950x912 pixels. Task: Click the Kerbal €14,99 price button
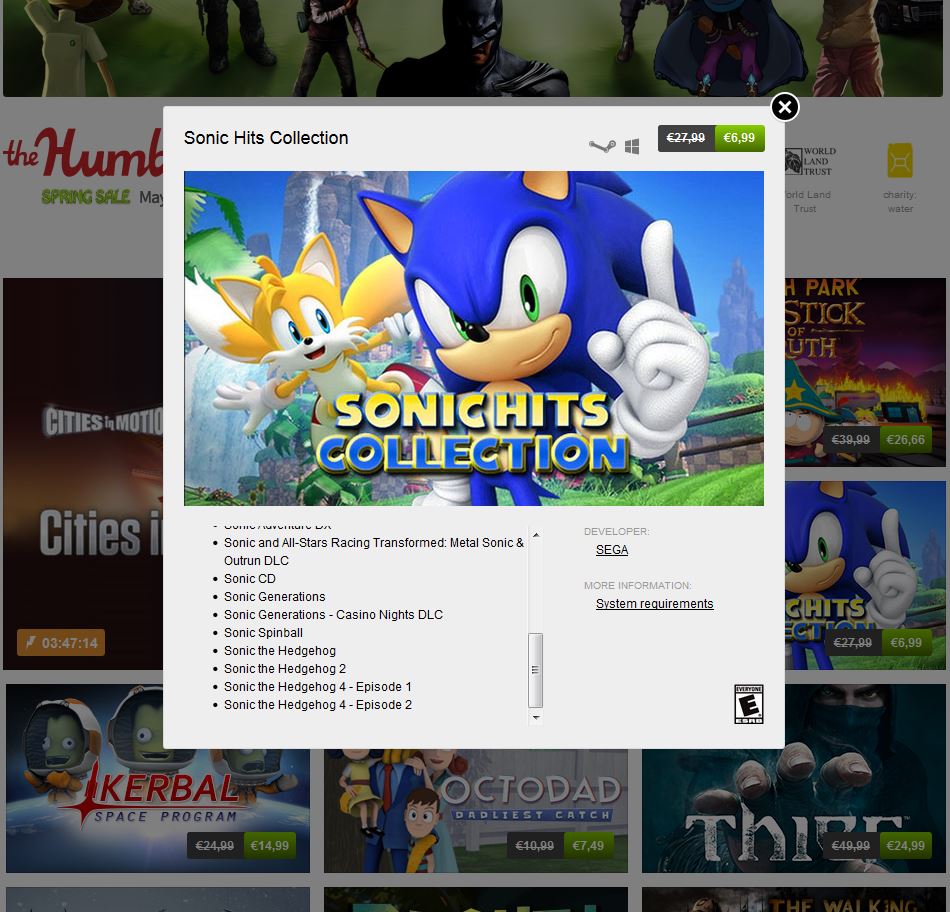tap(270, 845)
